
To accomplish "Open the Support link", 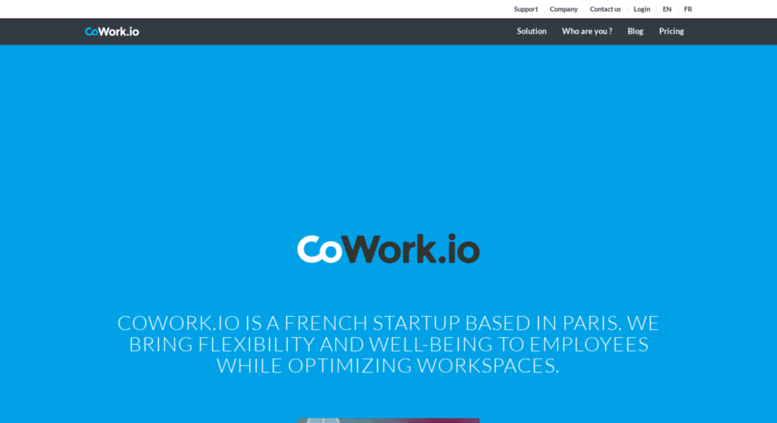I will 525,9.
